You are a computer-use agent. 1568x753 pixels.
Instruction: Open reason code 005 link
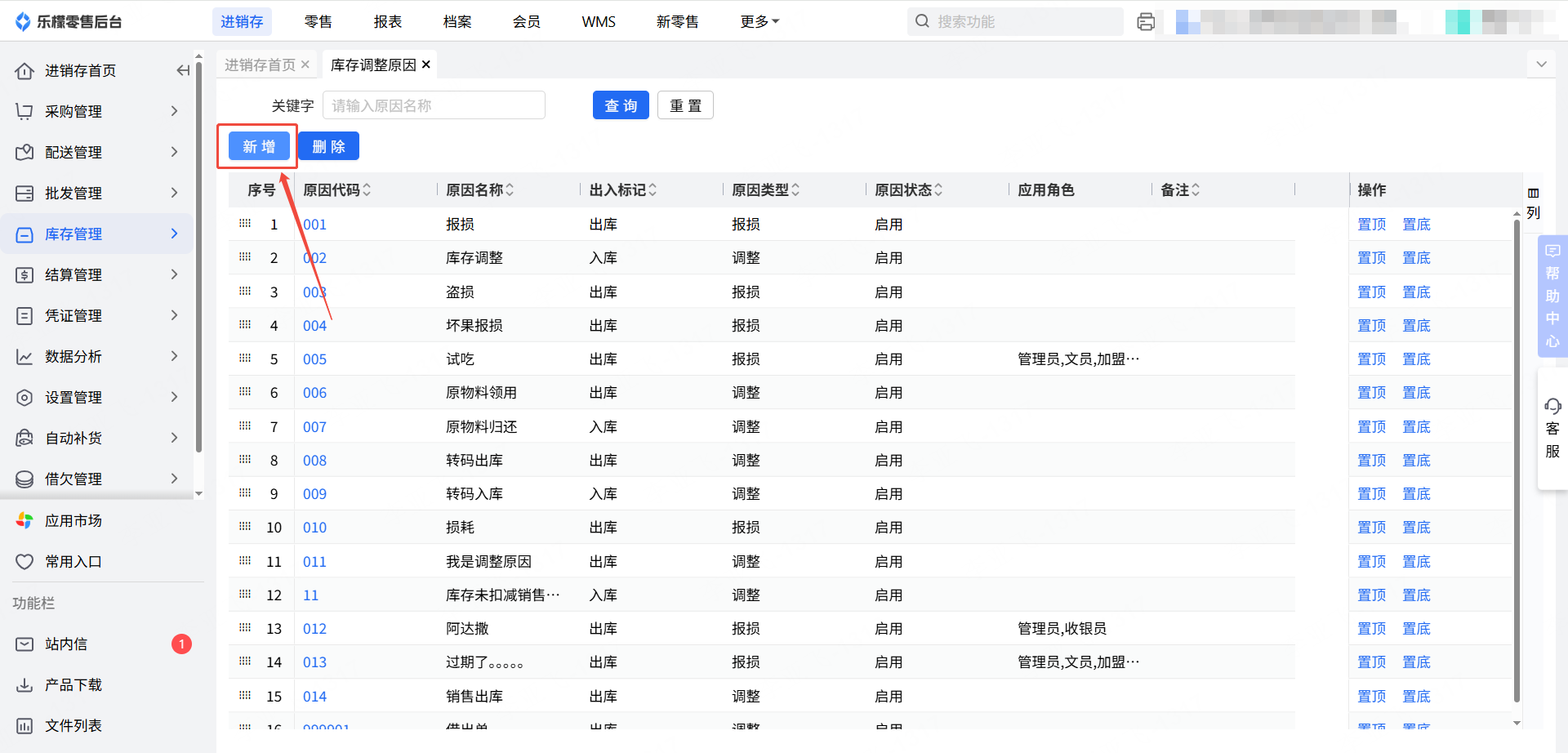click(x=314, y=359)
